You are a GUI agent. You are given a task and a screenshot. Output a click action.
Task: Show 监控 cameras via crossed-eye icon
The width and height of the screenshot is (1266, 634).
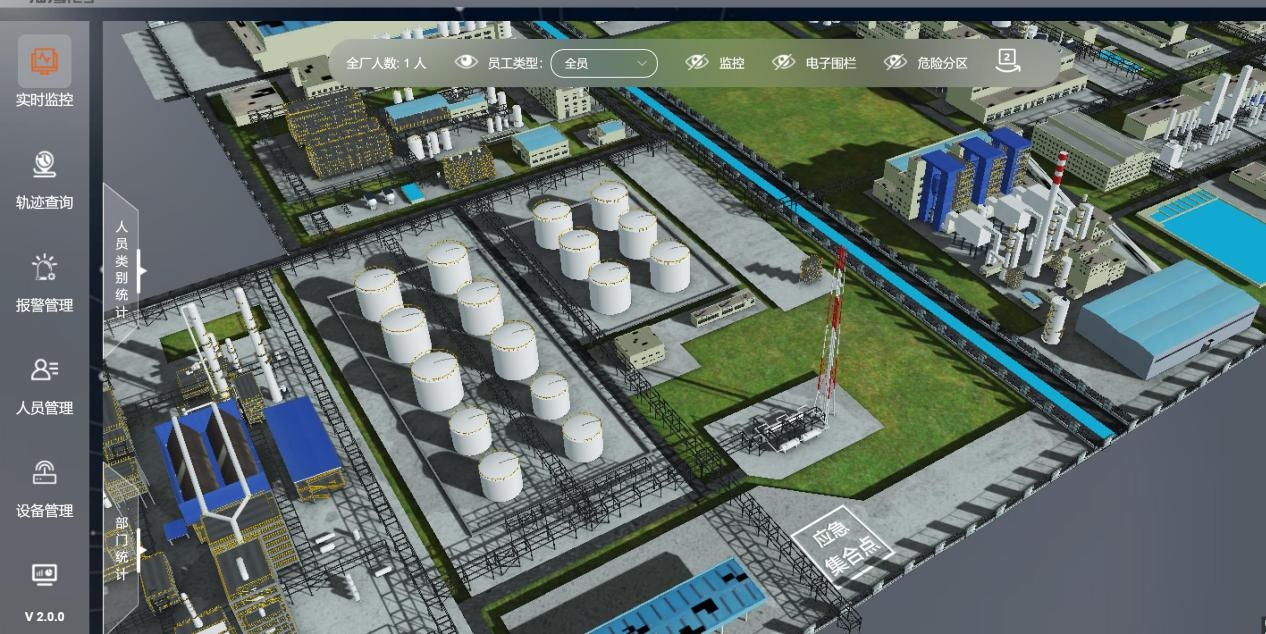click(697, 63)
